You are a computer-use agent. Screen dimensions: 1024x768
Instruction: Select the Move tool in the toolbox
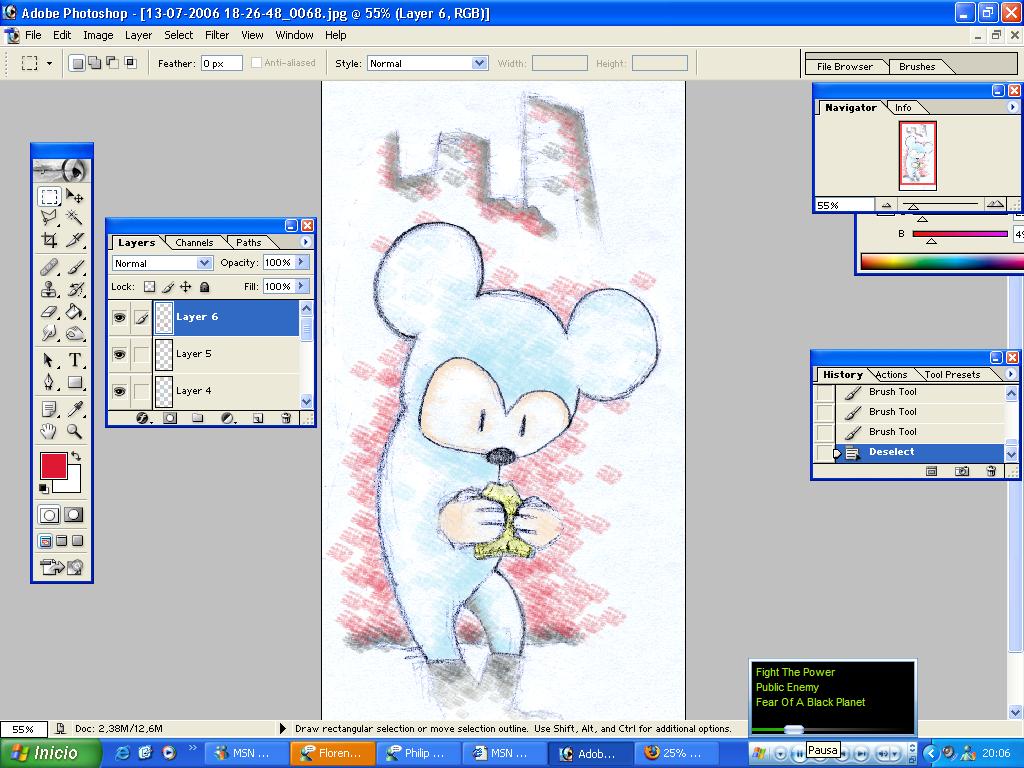[75, 196]
